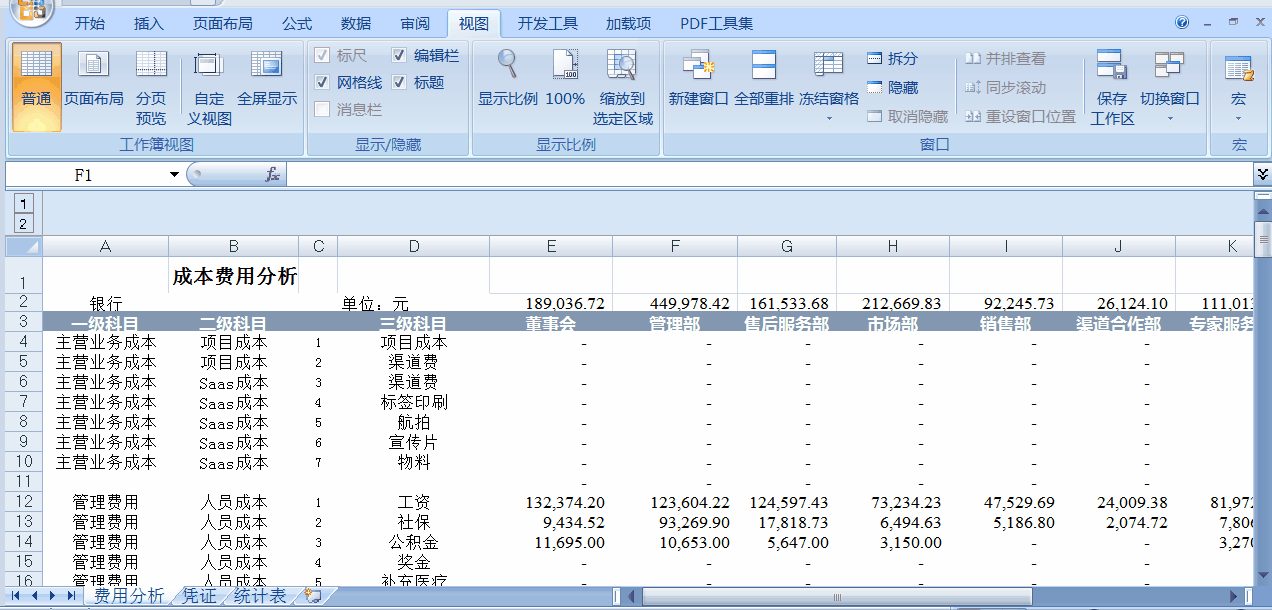Viewport: 1272px width, 610px height.
Task: Expand the formula bar chevron
Action: tap(1262, 175)
